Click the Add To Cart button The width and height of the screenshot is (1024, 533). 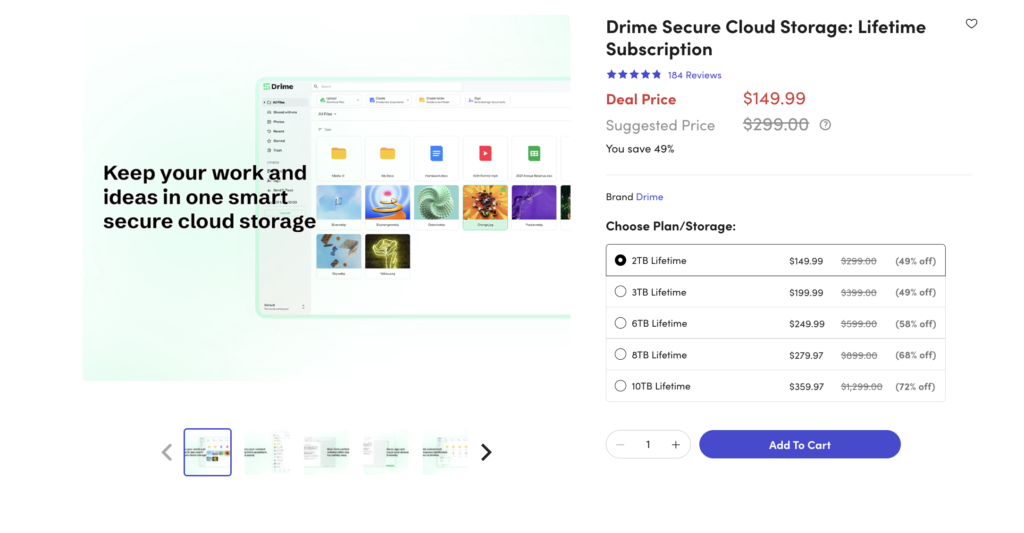799,444
